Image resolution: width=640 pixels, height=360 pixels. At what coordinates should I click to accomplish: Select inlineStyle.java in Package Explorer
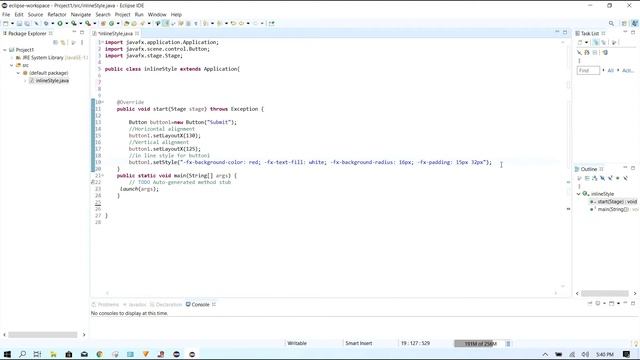(52, 81)
